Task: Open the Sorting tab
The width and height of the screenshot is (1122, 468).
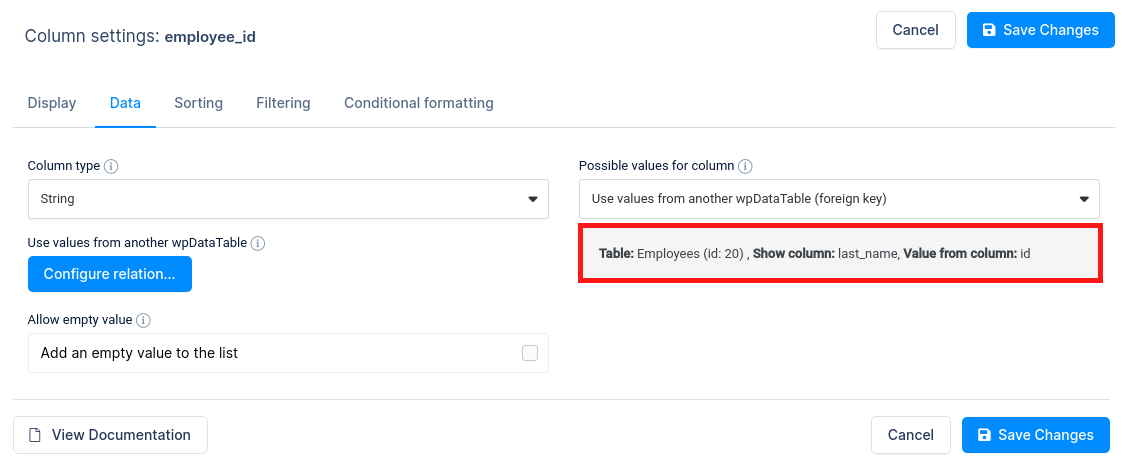Action: (198, 103)
